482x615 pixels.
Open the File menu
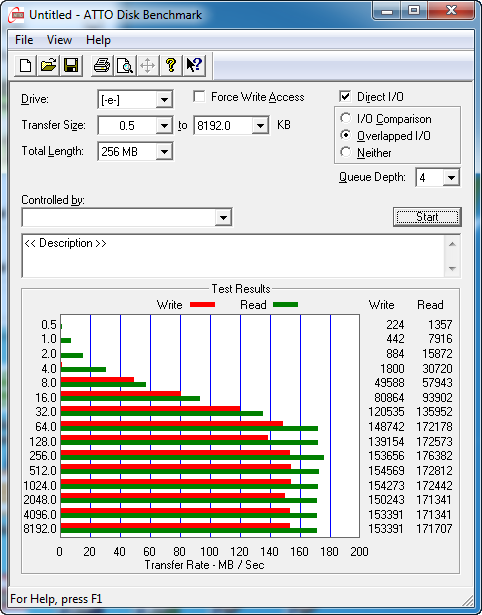(x=24, y=40)
